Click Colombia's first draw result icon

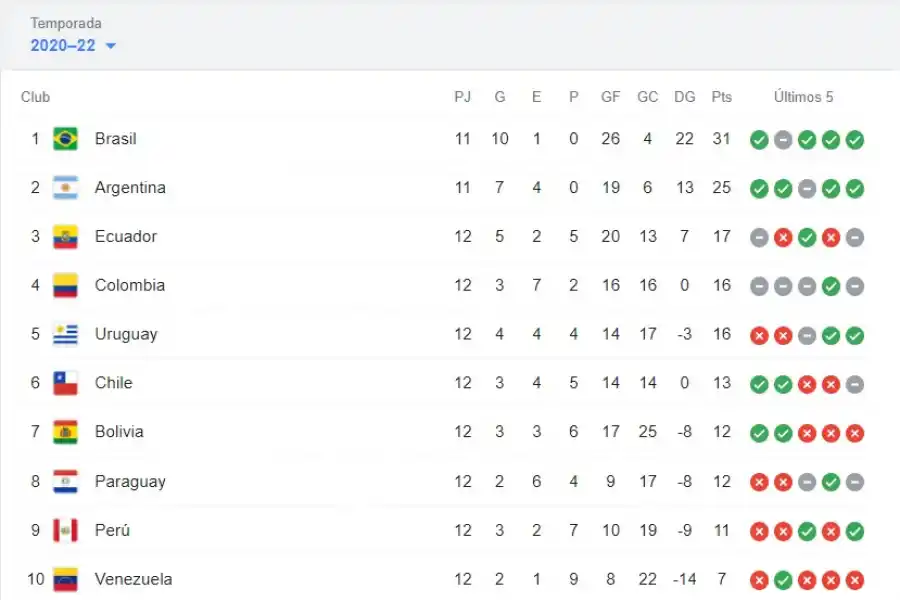759,286
